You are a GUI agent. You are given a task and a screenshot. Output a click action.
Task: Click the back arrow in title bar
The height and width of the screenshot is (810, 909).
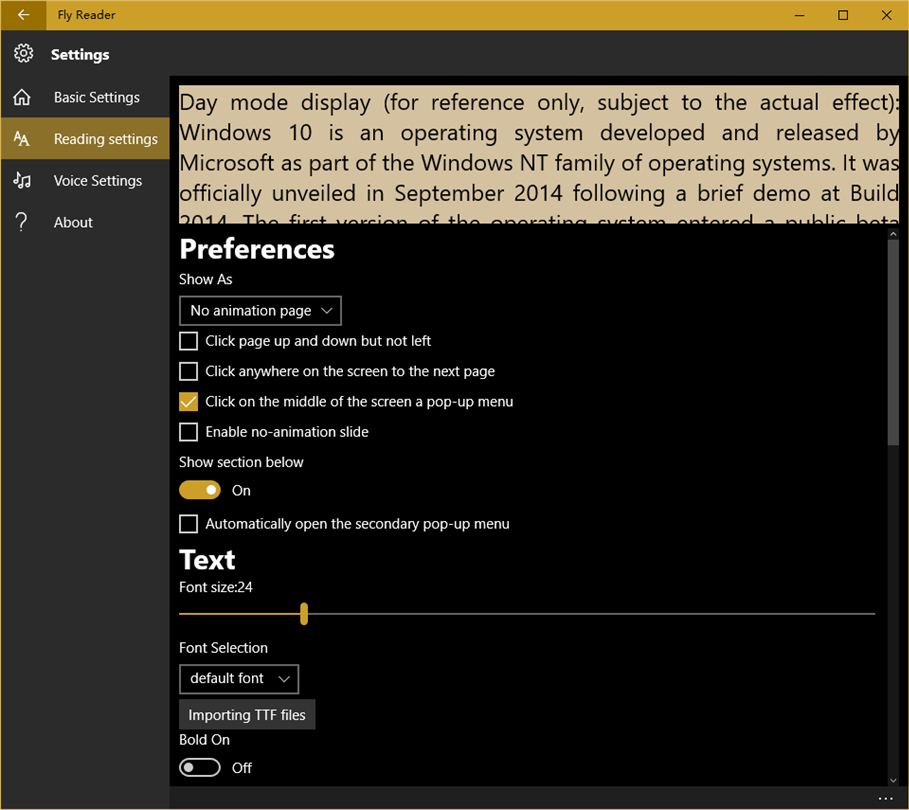click(23, 15)
